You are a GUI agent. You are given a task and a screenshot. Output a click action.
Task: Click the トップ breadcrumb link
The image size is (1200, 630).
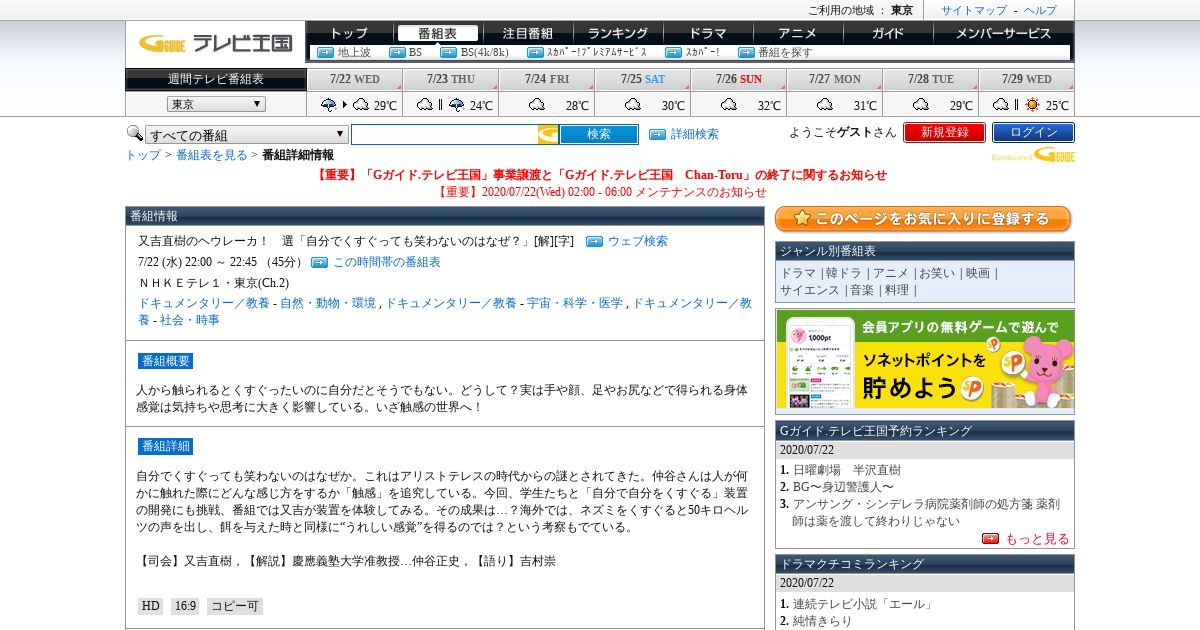point(143,155)
